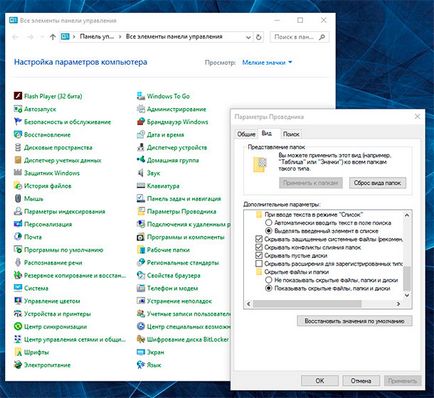
Task: Click the Все элементы панели управления breadcrumb
Action: point(174,37)
